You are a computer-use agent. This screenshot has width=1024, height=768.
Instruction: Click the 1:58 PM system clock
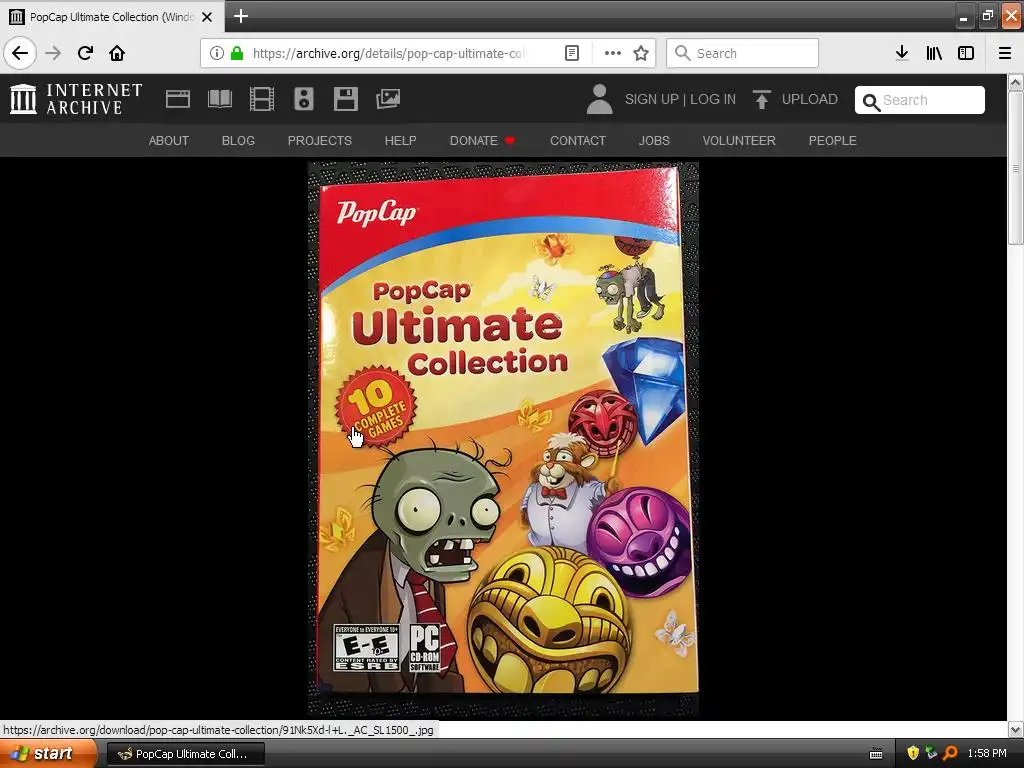click(x=987, y=754)
